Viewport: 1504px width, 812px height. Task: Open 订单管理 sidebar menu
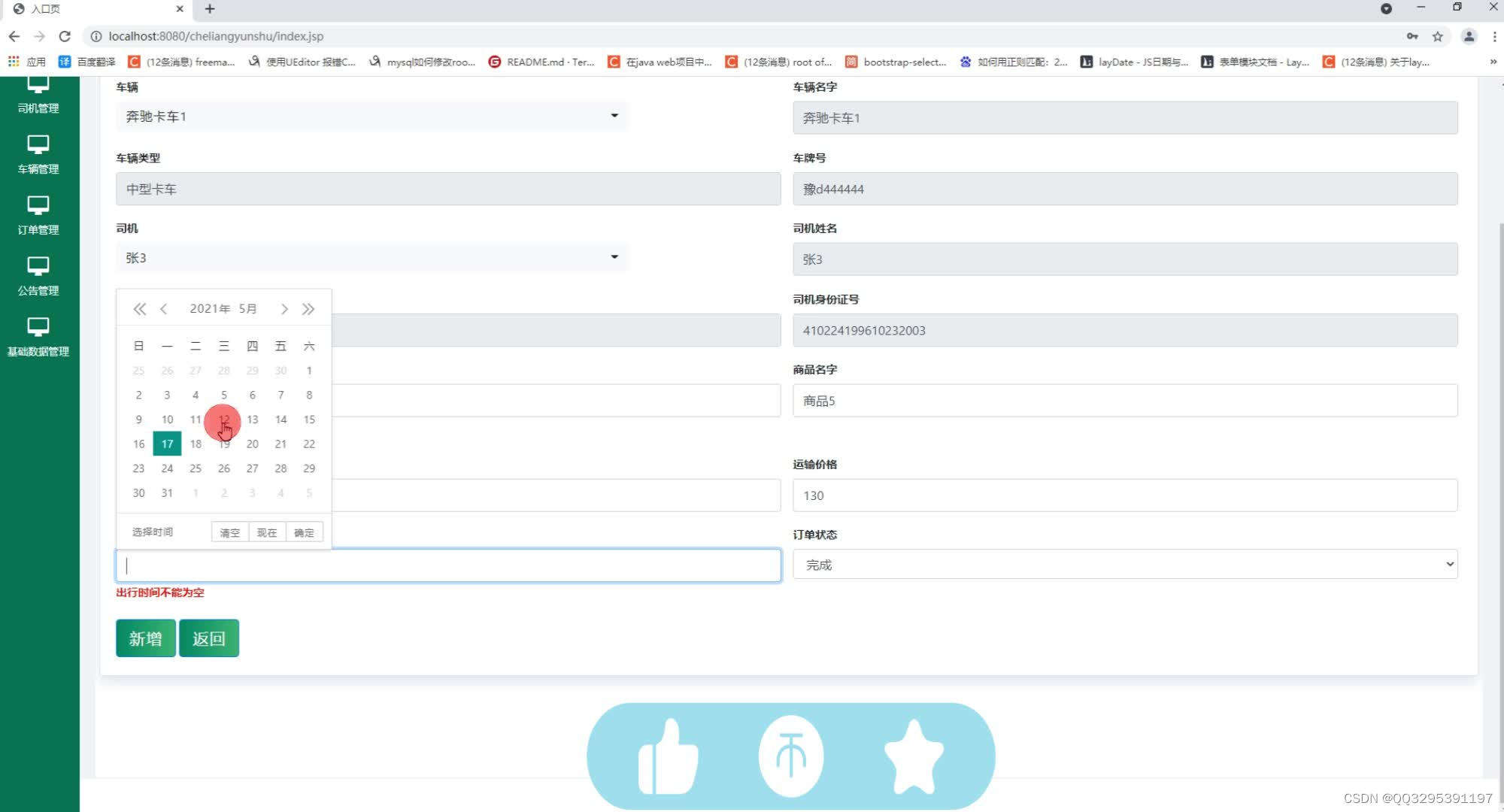(x=38, y=217)
